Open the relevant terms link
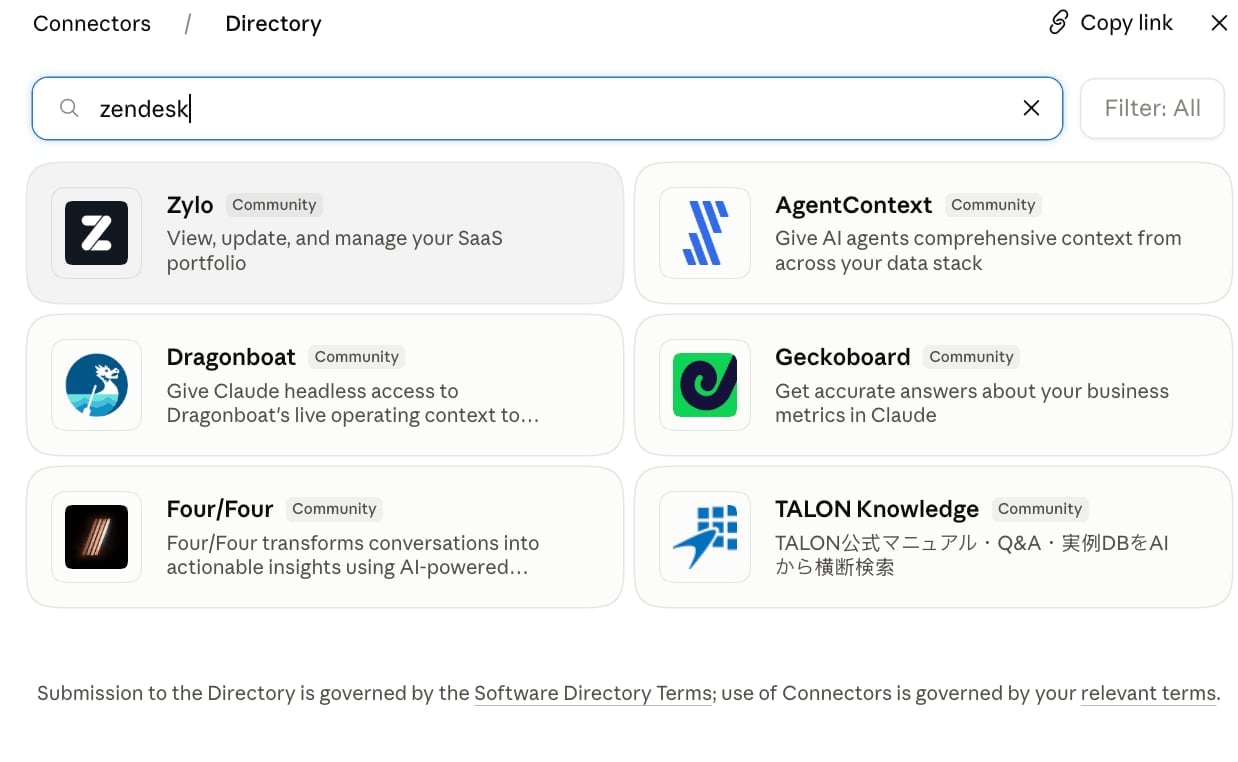Viewport: 1238px width, 762px height. click(x=1148, y=693)
